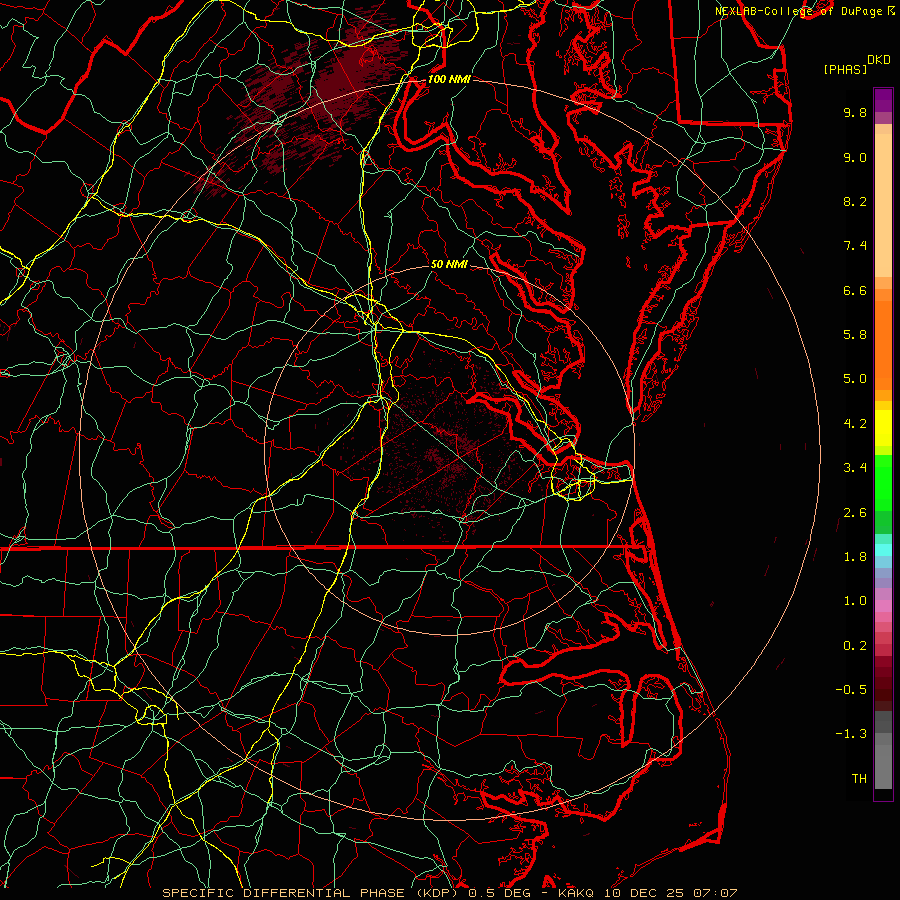Click the pink band of the color legend
The height and width of the screenshot is (900, 900).
coord(883,606)
